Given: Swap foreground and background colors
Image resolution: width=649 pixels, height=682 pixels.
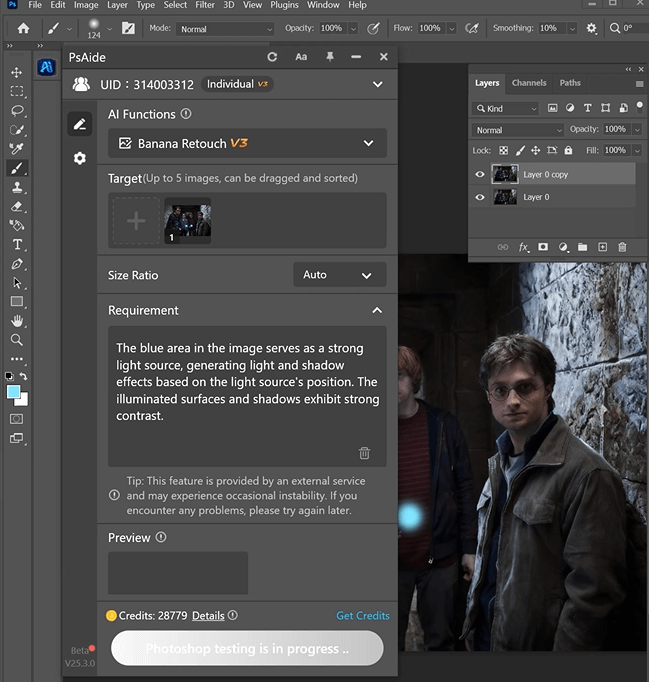Looking at the screenshot, I should click(x=23, y=376).
